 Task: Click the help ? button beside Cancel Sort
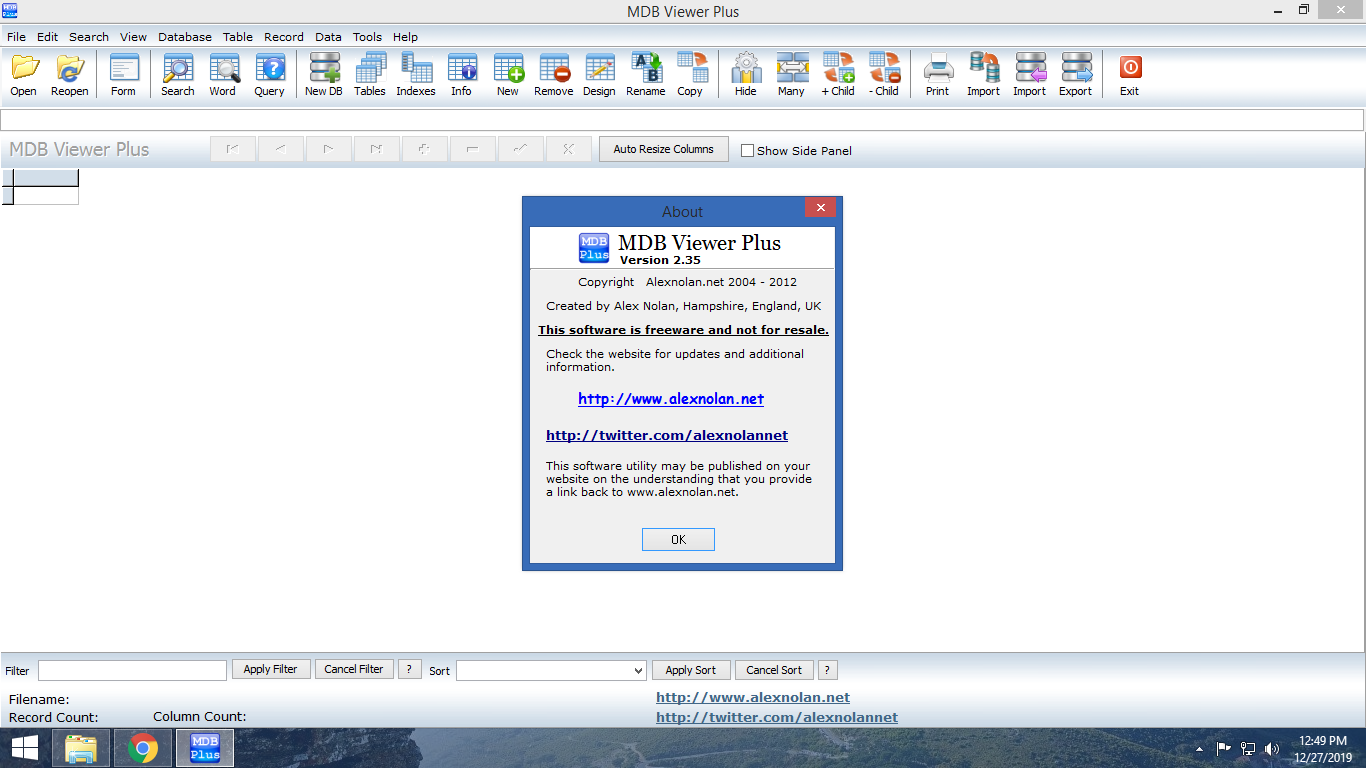point(828,670)
